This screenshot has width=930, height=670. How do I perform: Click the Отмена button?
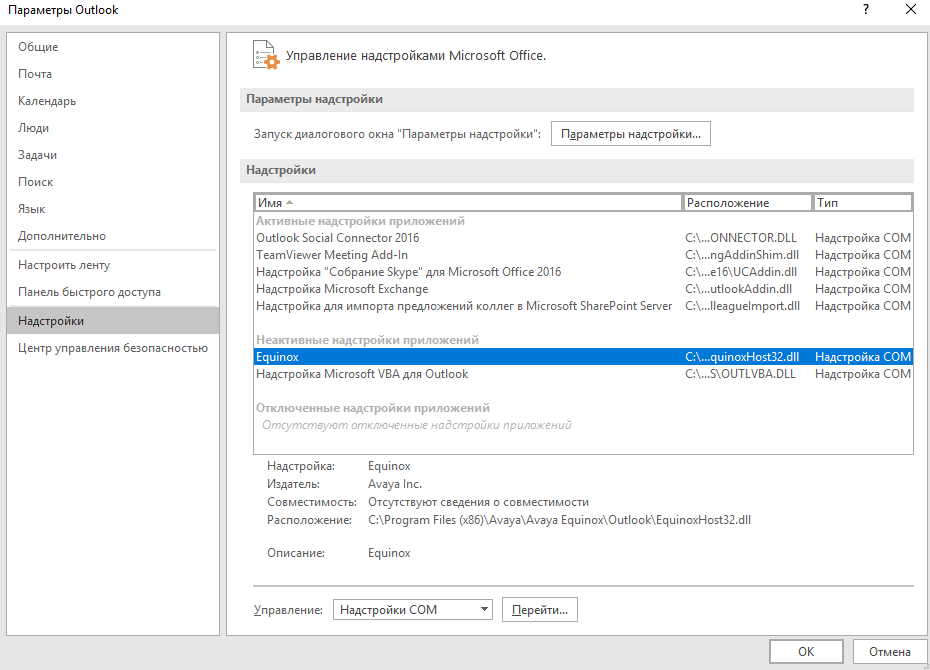tap(890, 652)
